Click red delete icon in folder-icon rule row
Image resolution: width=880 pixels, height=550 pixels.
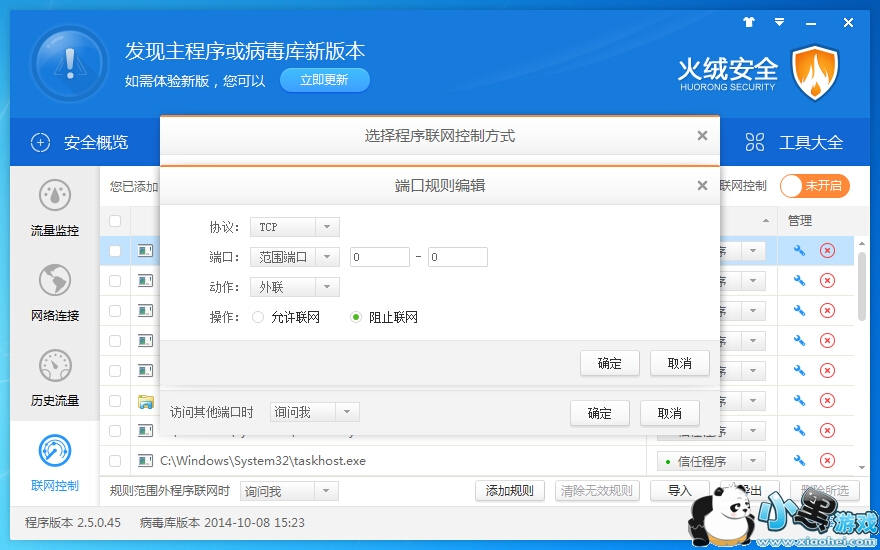(x=827, y=401)
